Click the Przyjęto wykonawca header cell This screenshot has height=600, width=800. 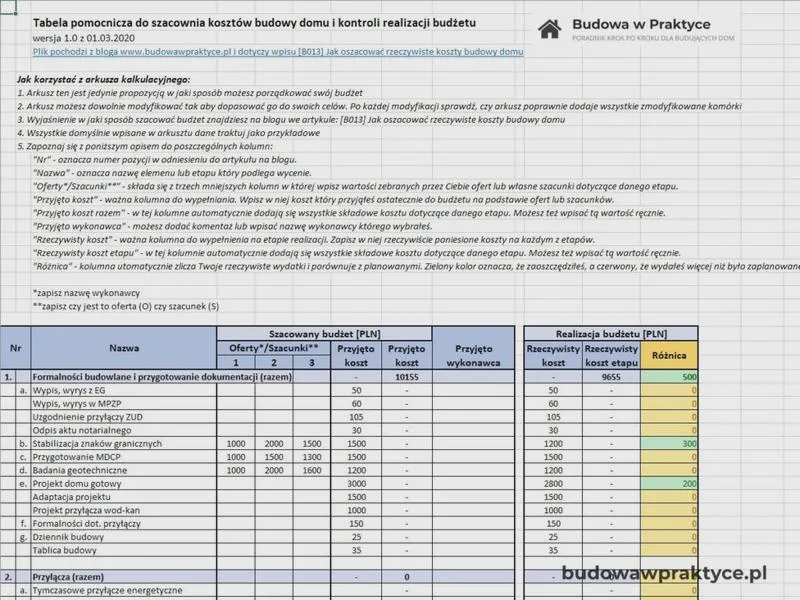[473, 355]
